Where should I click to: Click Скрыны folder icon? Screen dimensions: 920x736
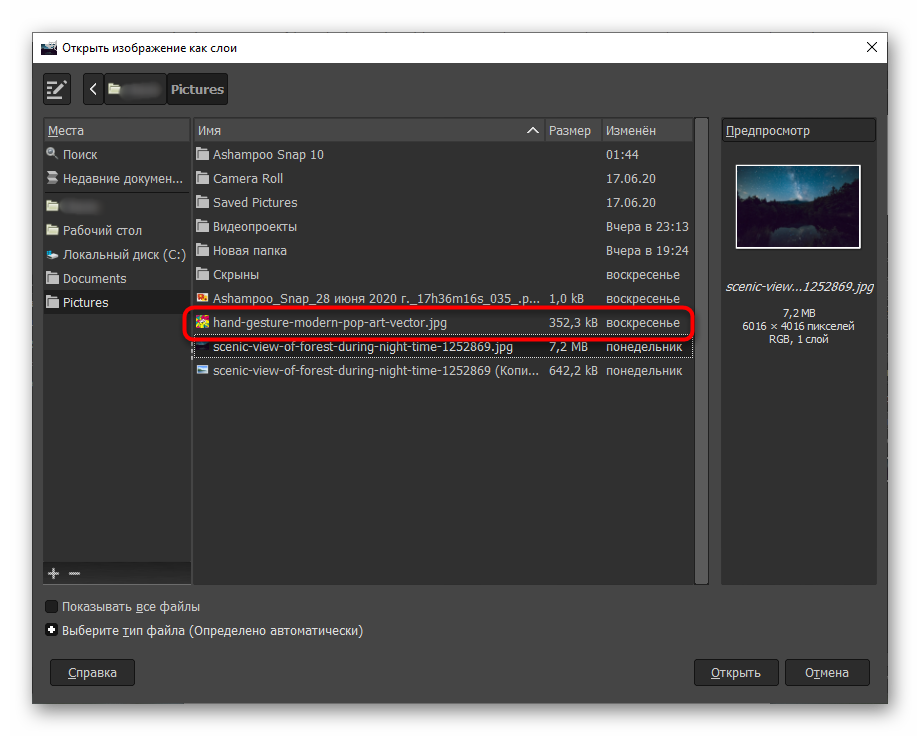coord(202,274)
